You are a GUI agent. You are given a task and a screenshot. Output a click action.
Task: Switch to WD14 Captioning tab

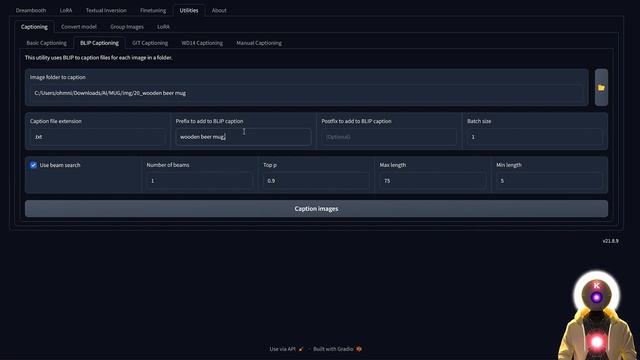pos(202,43)
